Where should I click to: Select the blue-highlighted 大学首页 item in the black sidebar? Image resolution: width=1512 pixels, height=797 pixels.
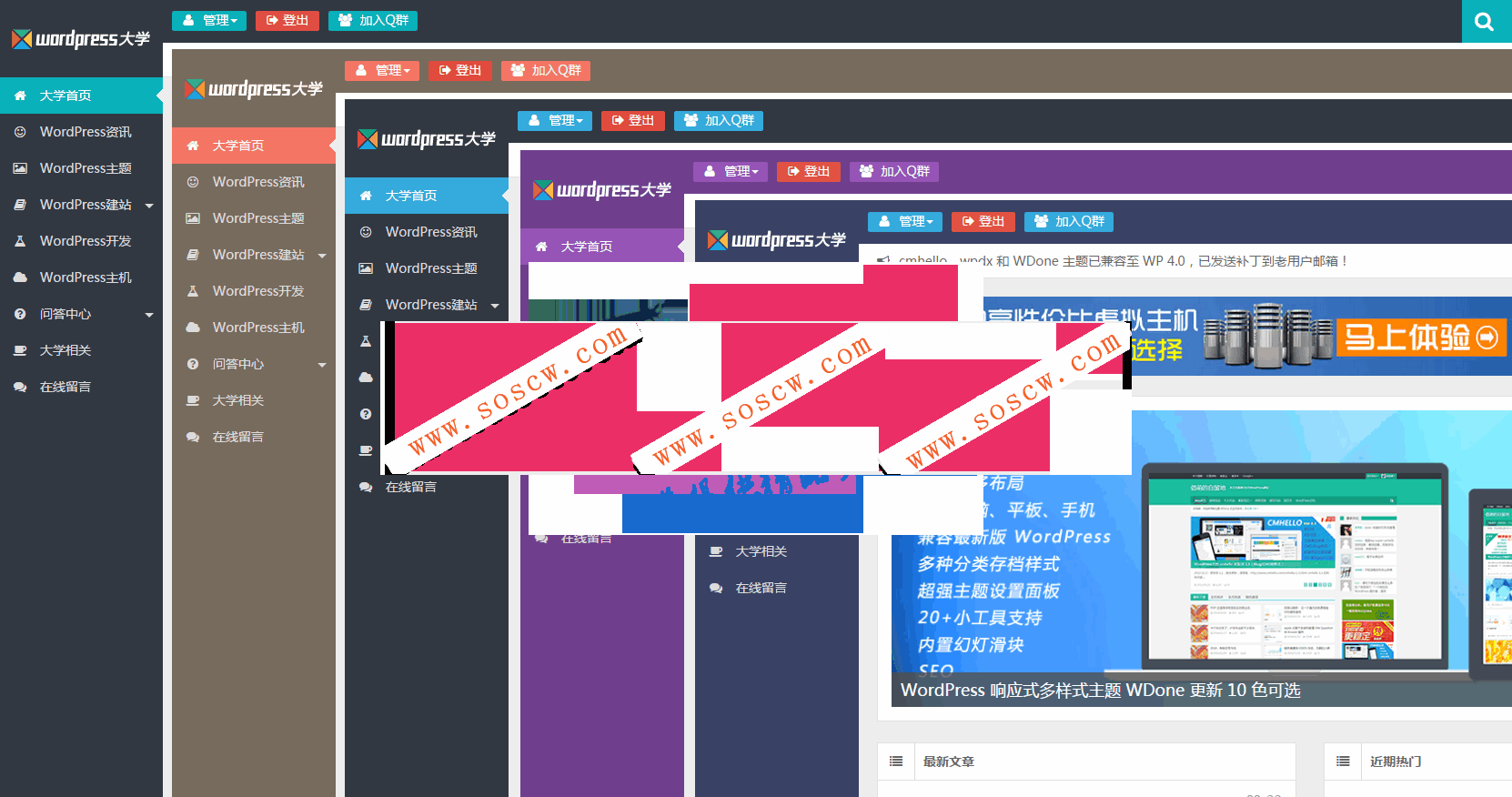(427, 196)
